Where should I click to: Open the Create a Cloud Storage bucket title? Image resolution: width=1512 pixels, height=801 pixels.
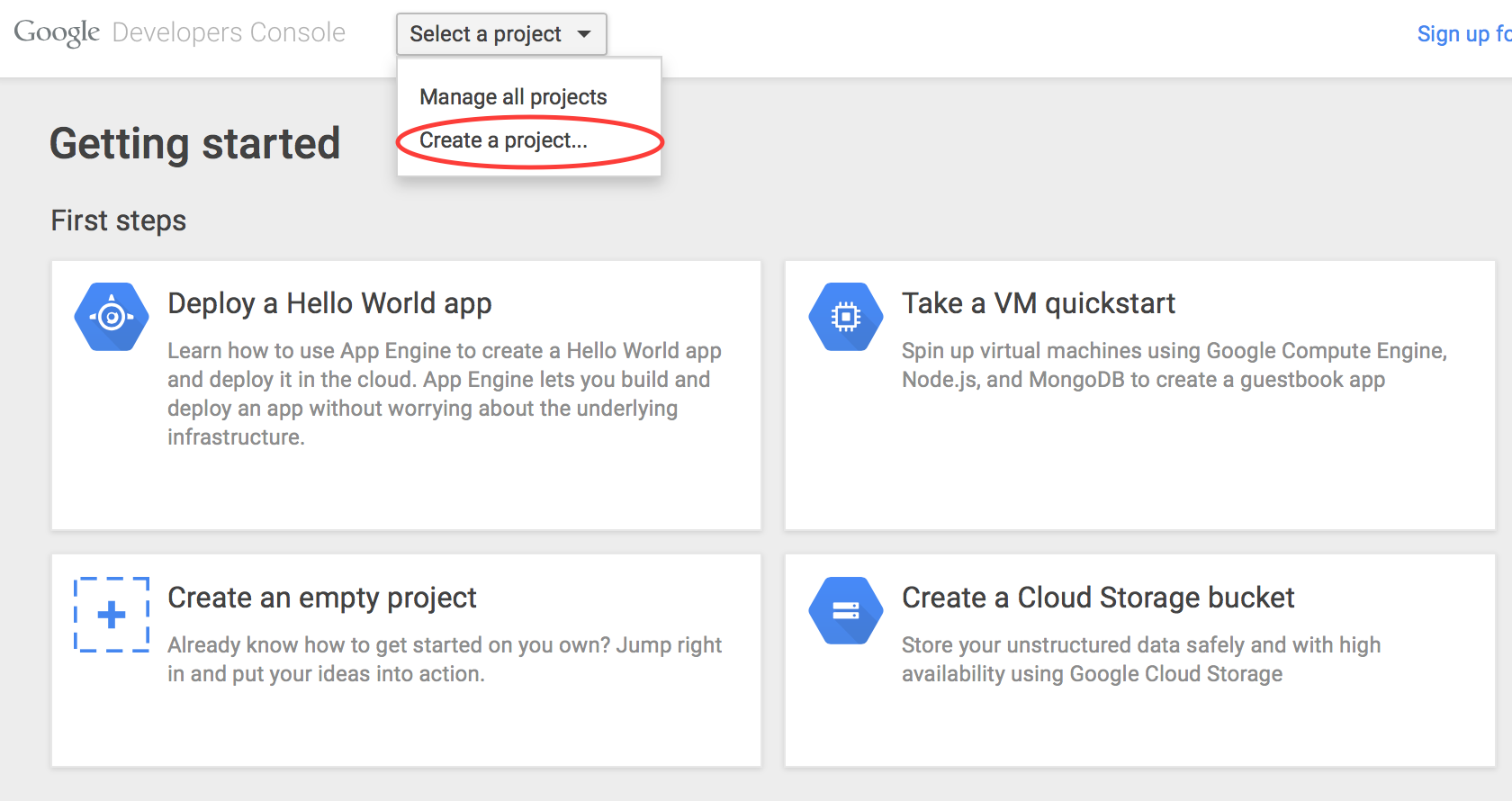tap(1097, 598)
